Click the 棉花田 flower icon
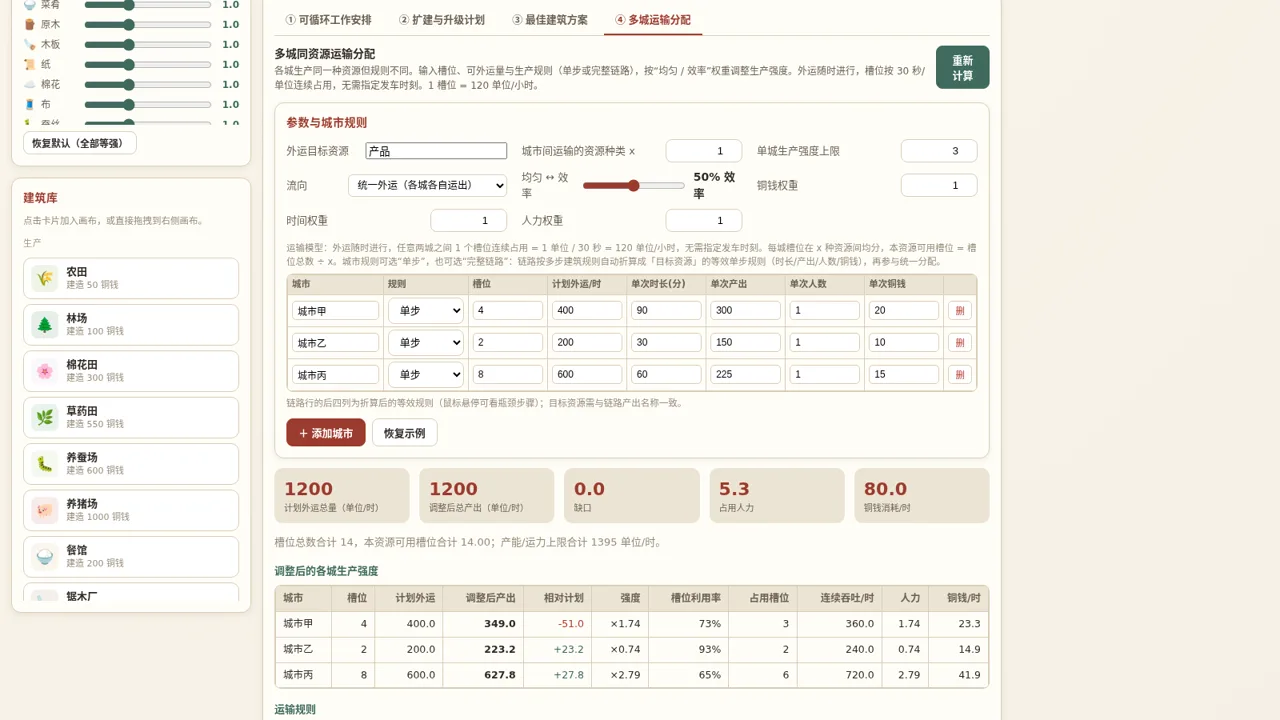This screenshot has width=1280, height=720. click(44, 371)
